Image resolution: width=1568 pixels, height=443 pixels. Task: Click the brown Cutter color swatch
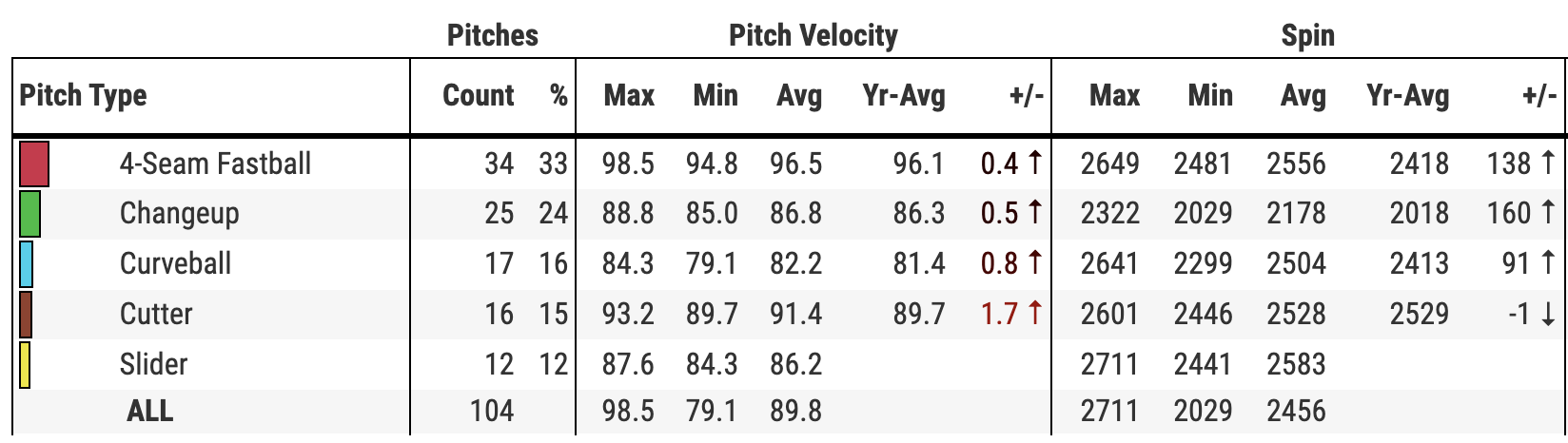coord(26,315)
